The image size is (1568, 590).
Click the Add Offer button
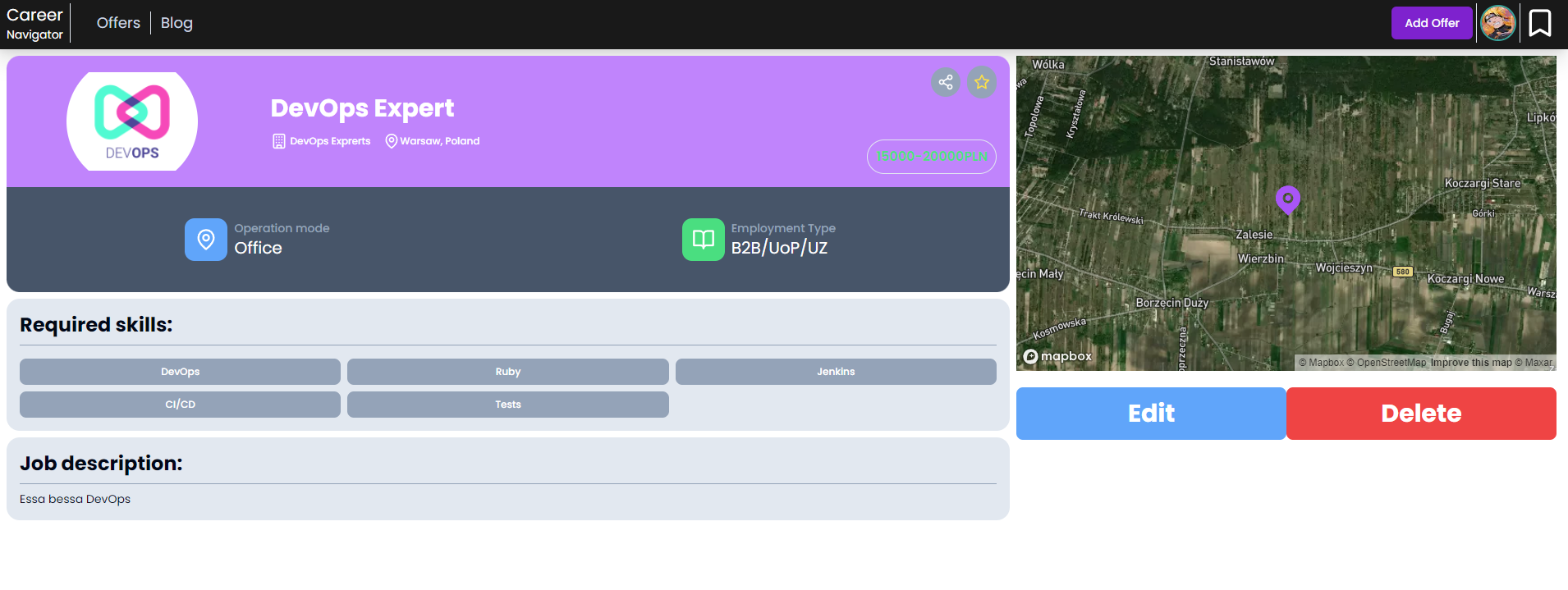coord(1432,23)
